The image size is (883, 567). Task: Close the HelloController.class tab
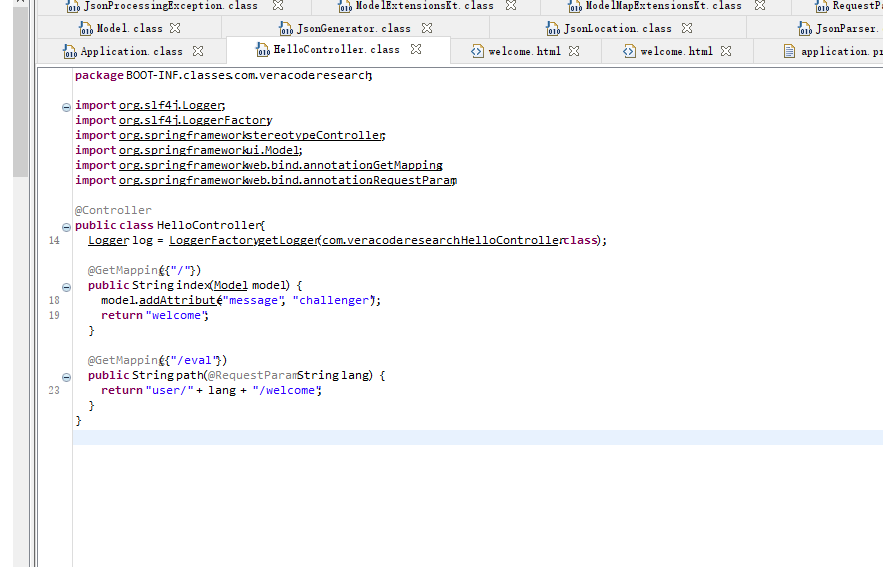click(416, 49)
